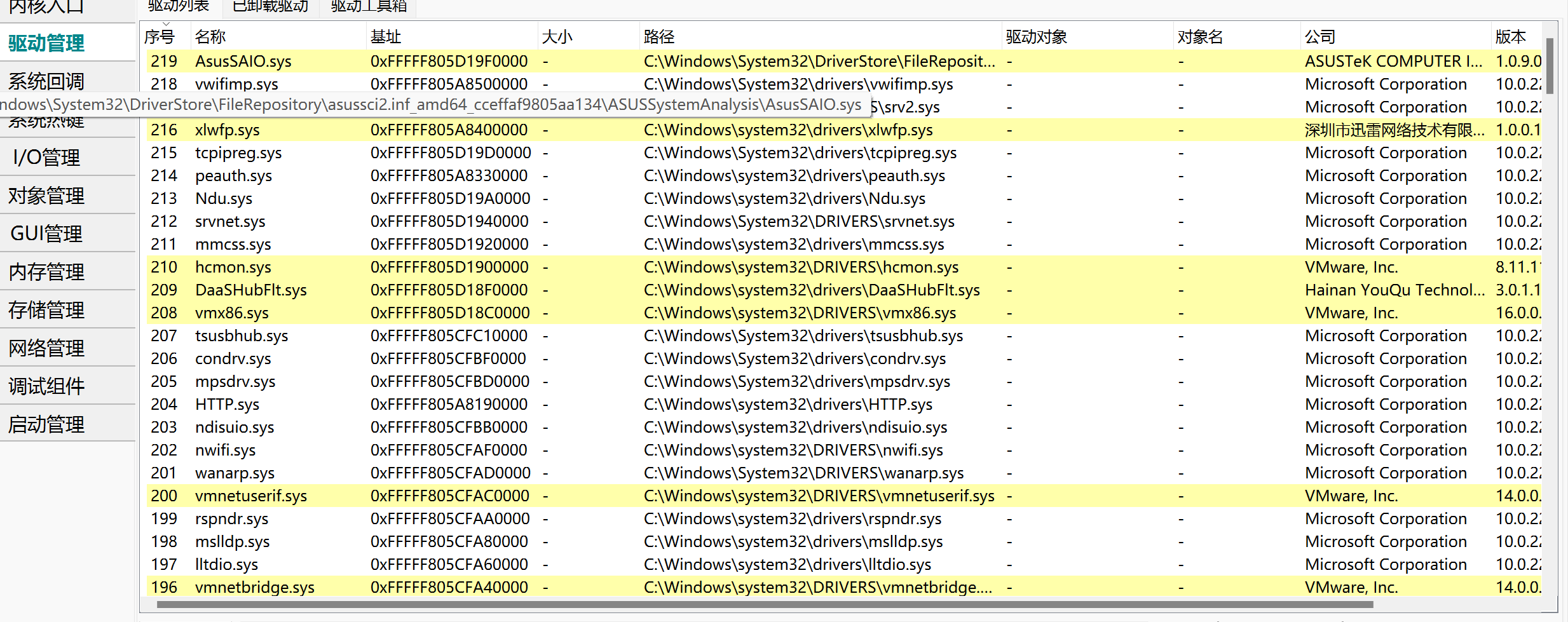
Task: Click the Hainan YouQu Technol company cell
Action: 1395,290
